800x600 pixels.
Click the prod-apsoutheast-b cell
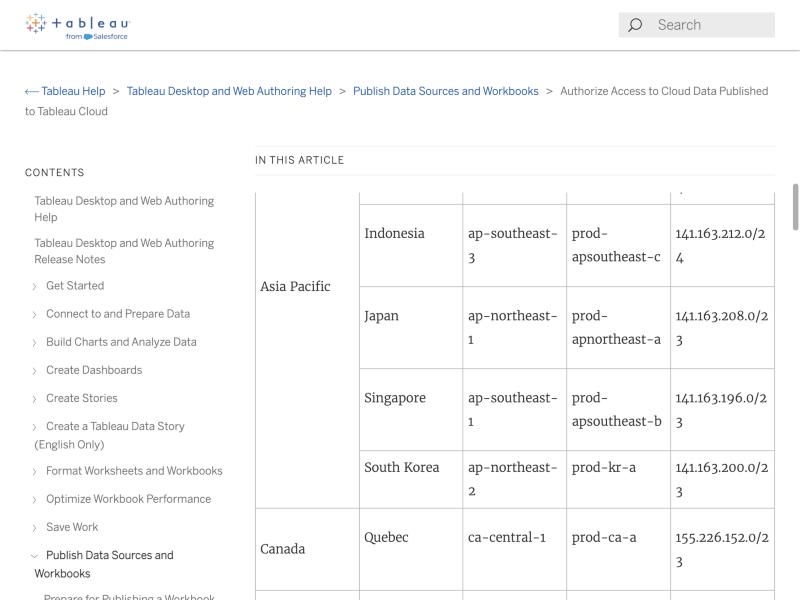(x=618, y=410)
